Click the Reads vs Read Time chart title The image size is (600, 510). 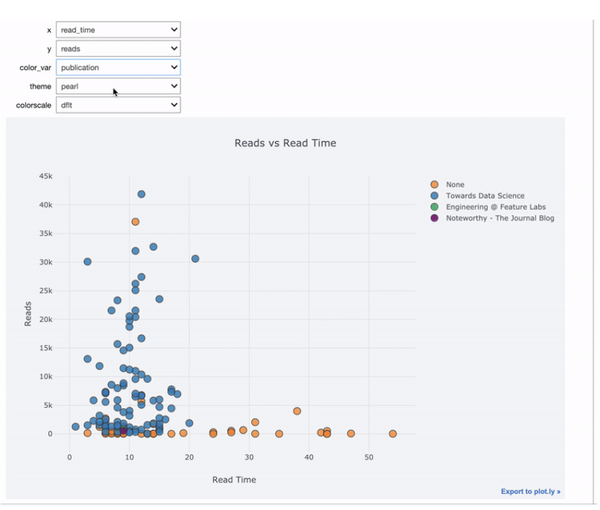pos(285,143)
